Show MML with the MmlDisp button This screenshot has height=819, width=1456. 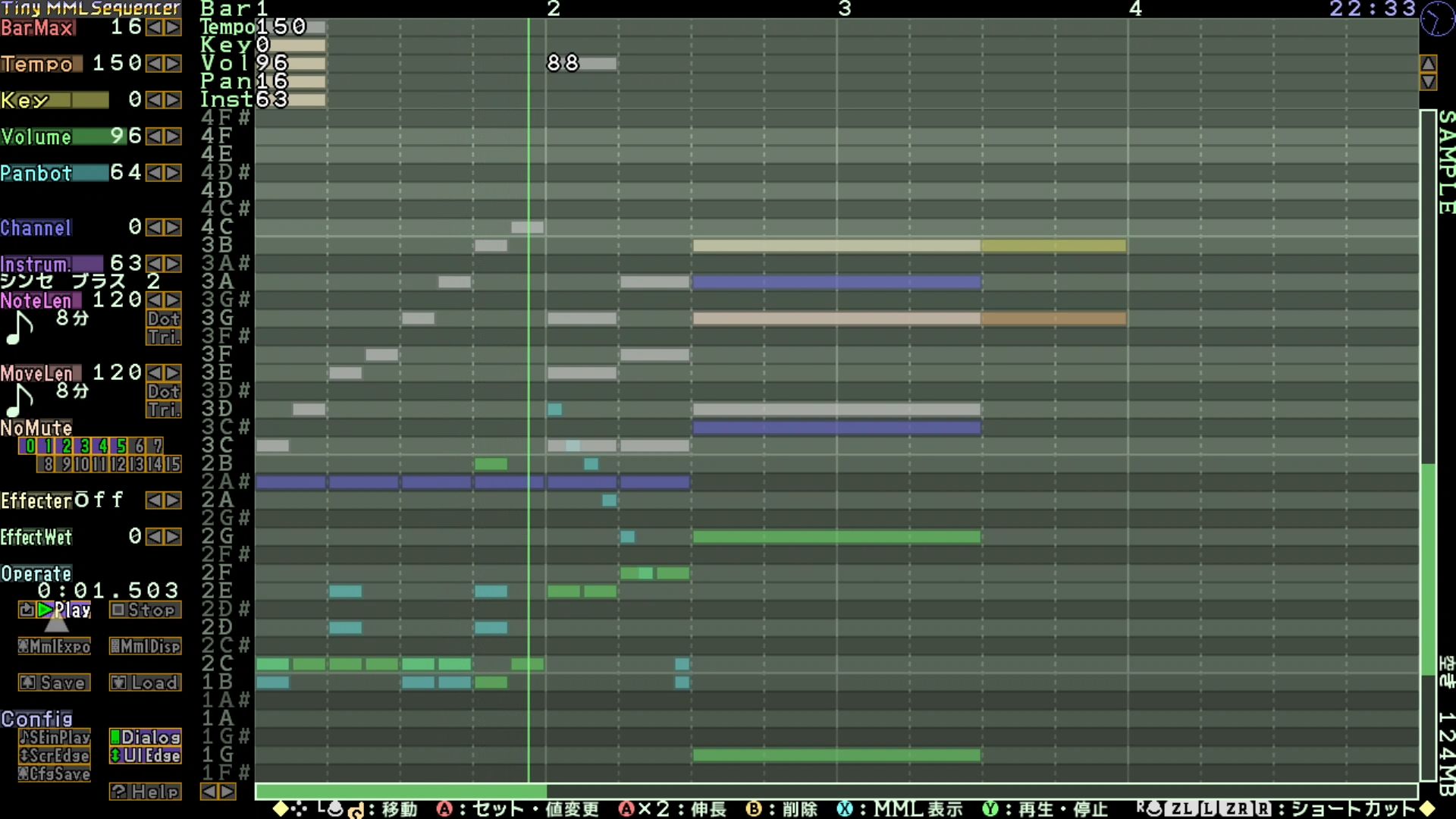[x=145, y=646]
